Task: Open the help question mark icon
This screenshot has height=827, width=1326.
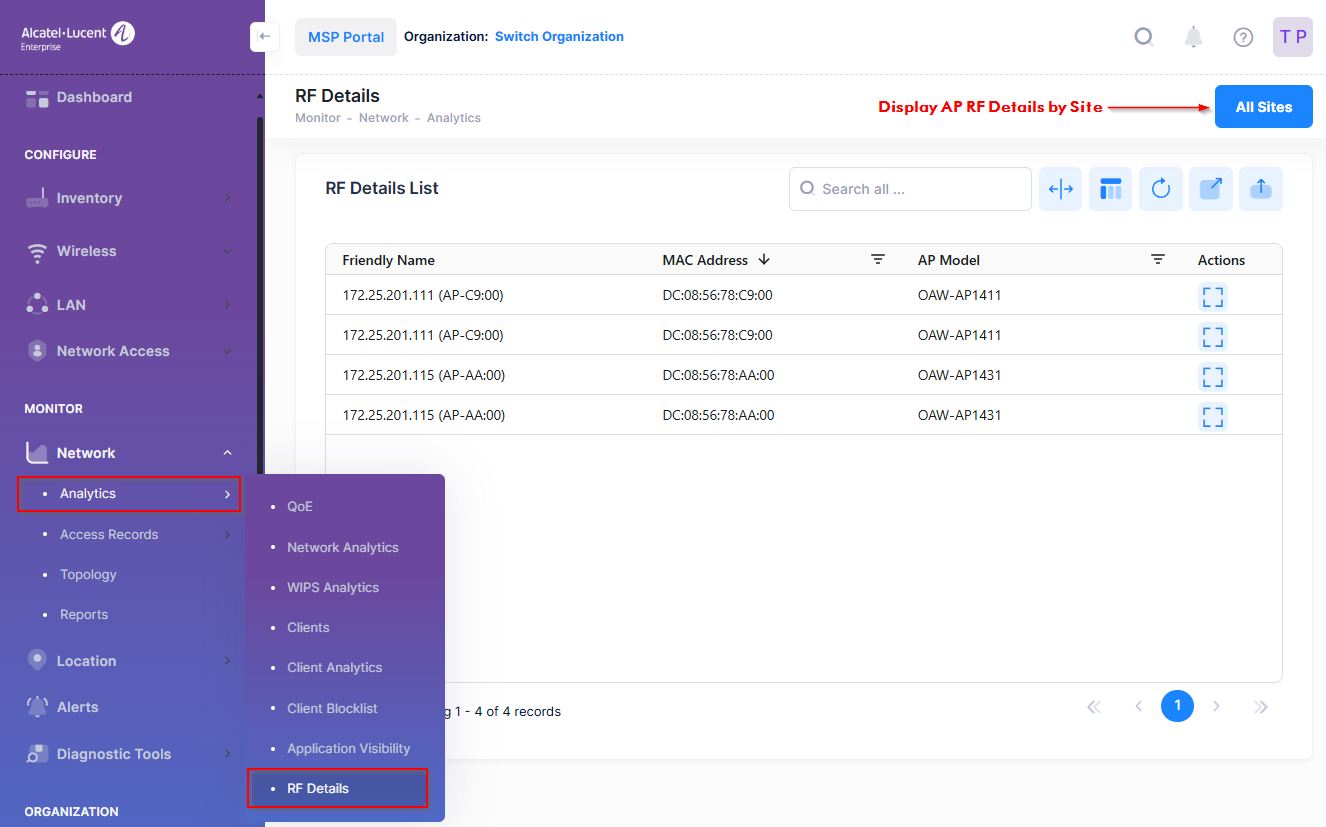Action: [1243, 37]
